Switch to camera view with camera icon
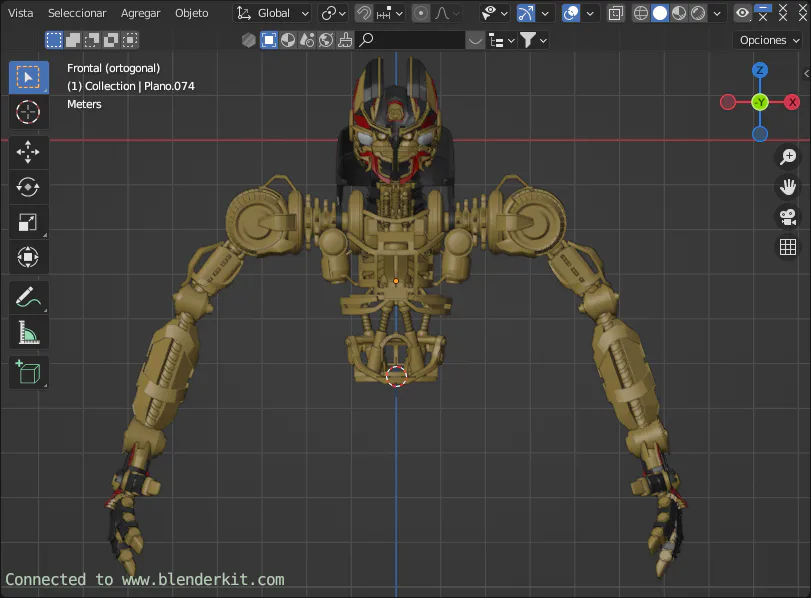811x598 pixels. tap(788, 217)
